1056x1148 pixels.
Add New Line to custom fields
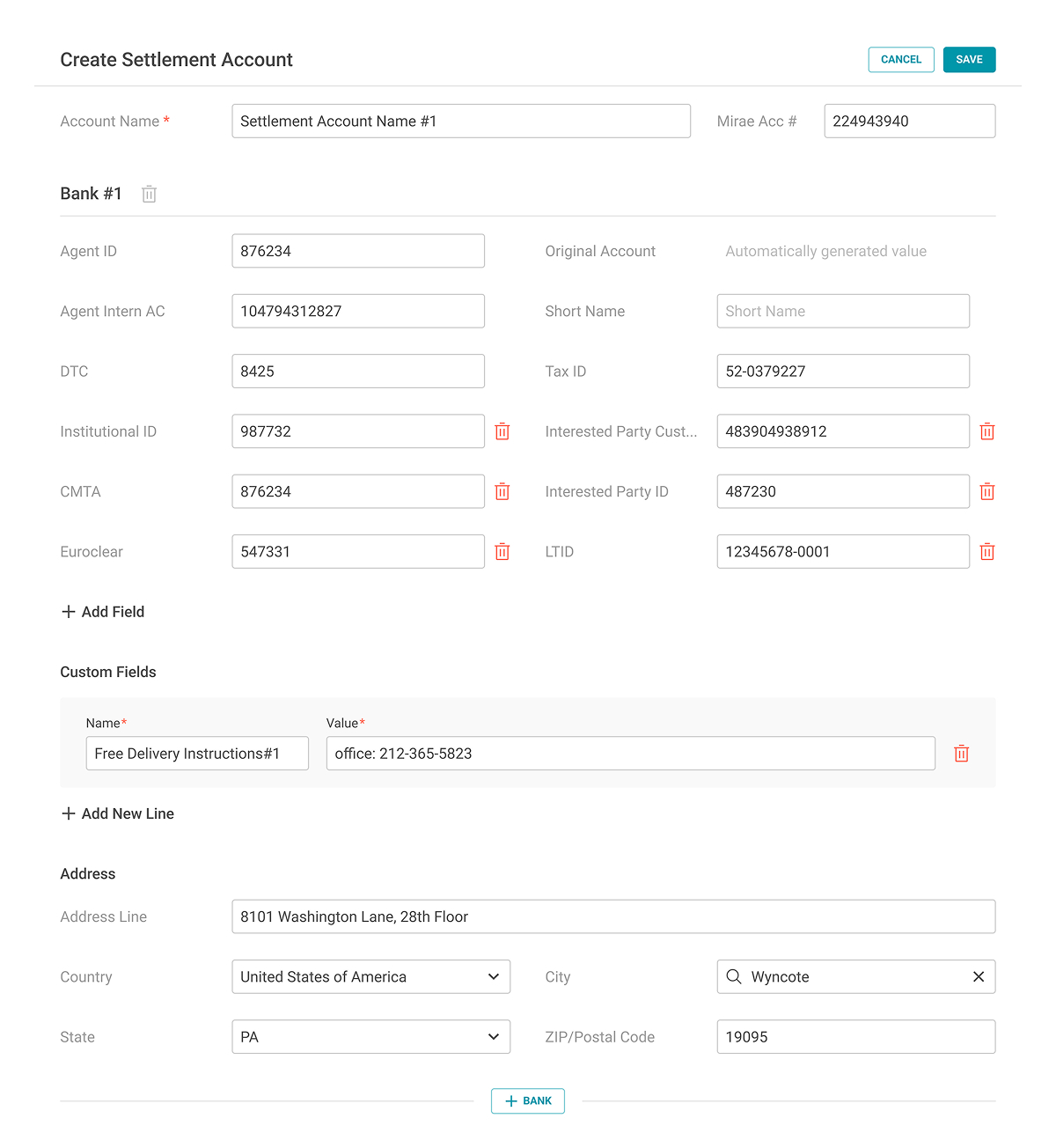click(x=118, y=813)
